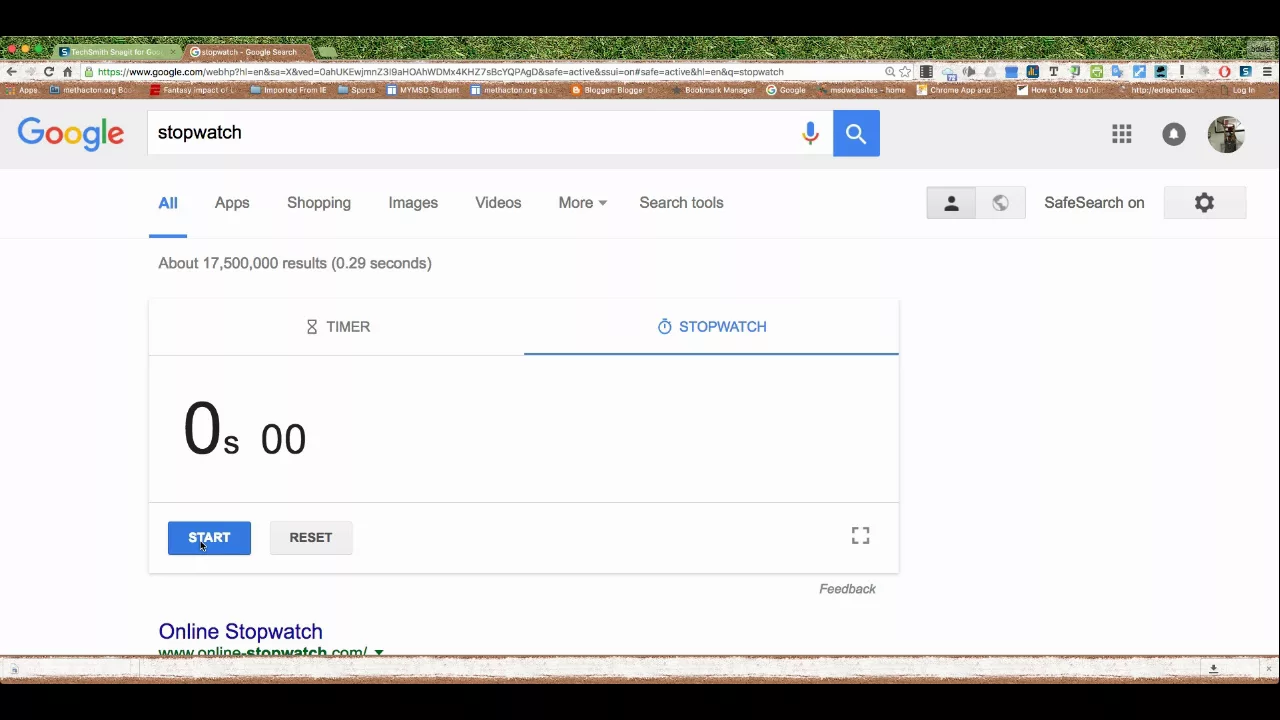Toggle private results person icon

click(x=951, y=203)
